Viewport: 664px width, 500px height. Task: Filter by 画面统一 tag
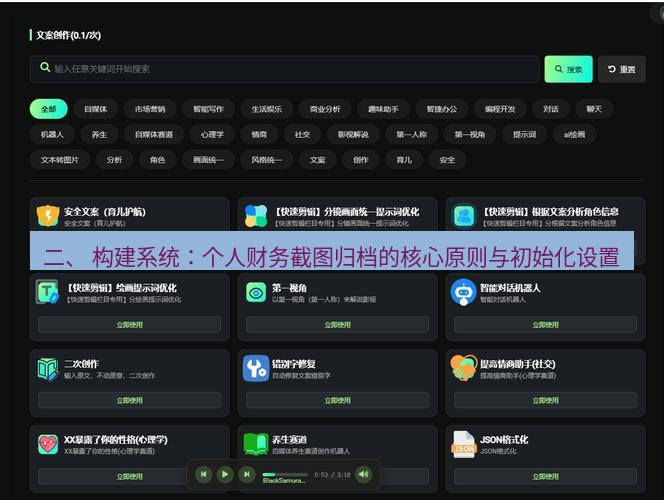[208, 160]
